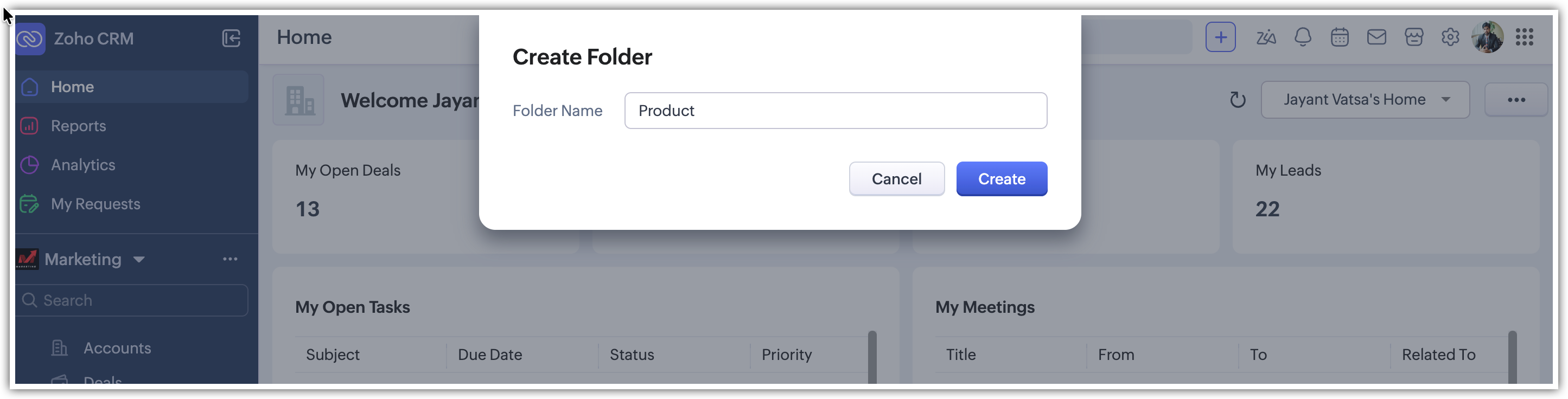The image size is (1568, 399).
Task: Go to Reports in the sidebar
Action: click(79, 126)
